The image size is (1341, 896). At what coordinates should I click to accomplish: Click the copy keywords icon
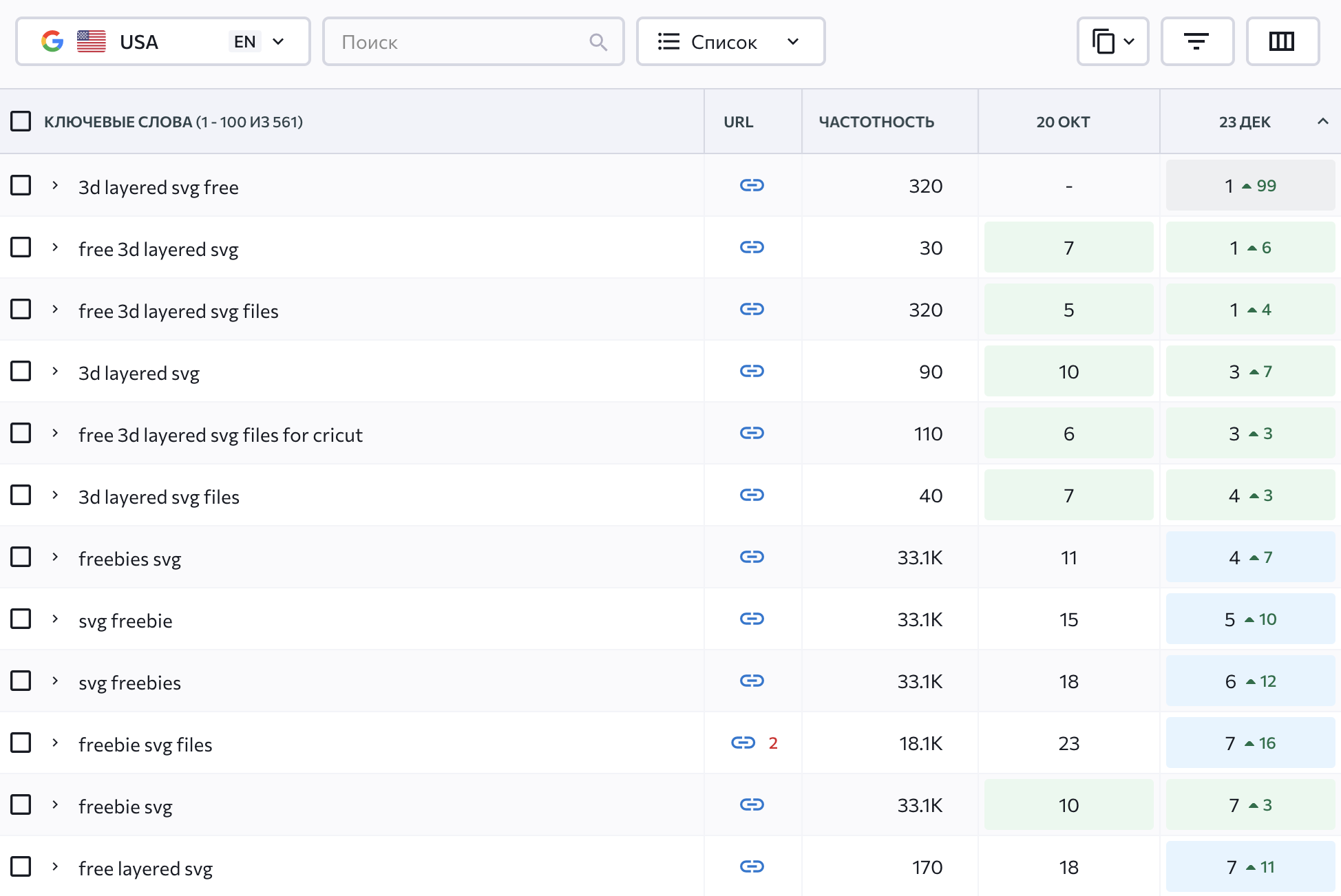[1104, 42]
